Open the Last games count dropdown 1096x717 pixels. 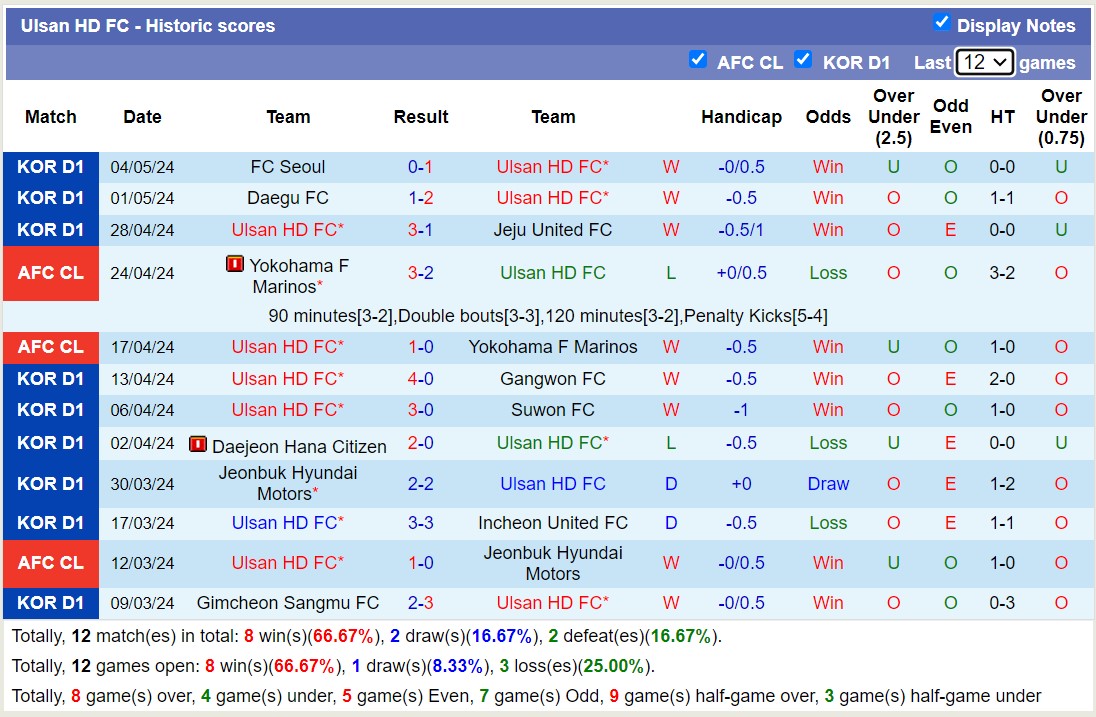984,62
